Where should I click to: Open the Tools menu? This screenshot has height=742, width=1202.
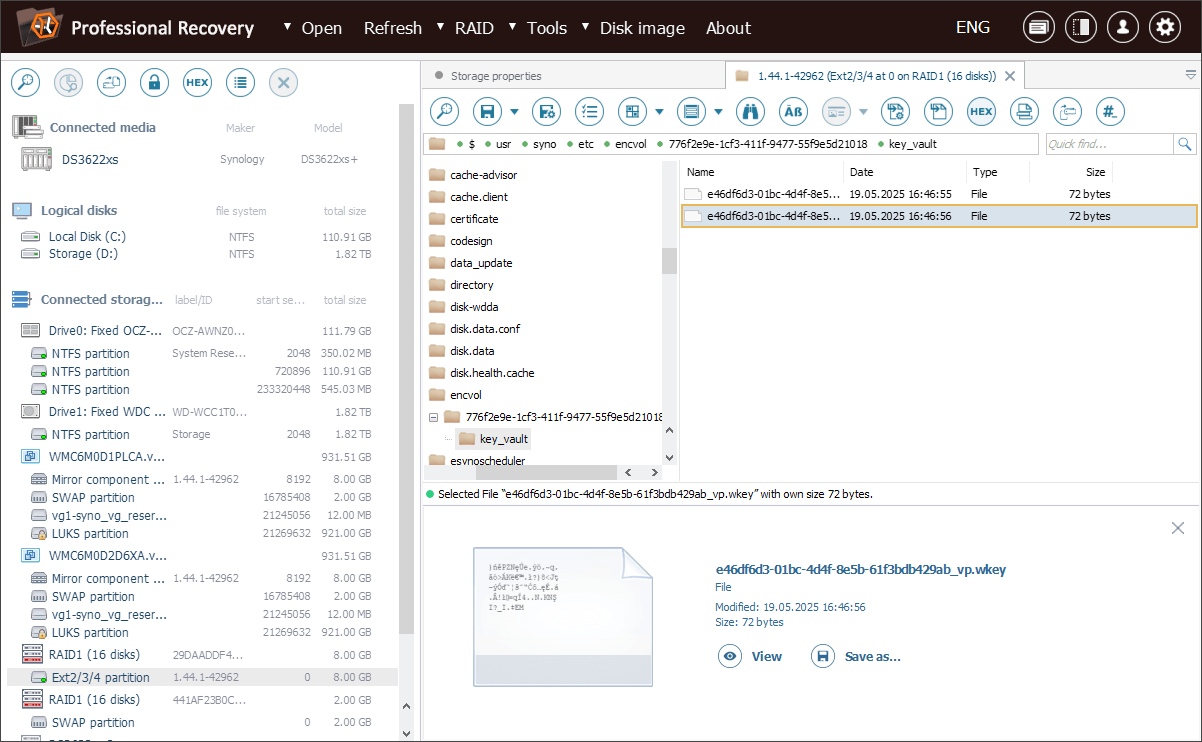tap(547, 28)
